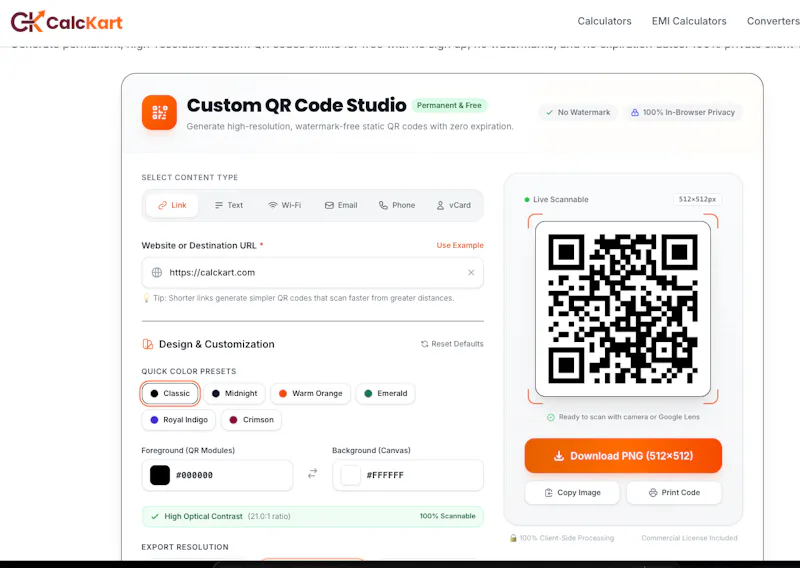Click the QR code preview image
800x568 pixels.
tap(622, 309)
